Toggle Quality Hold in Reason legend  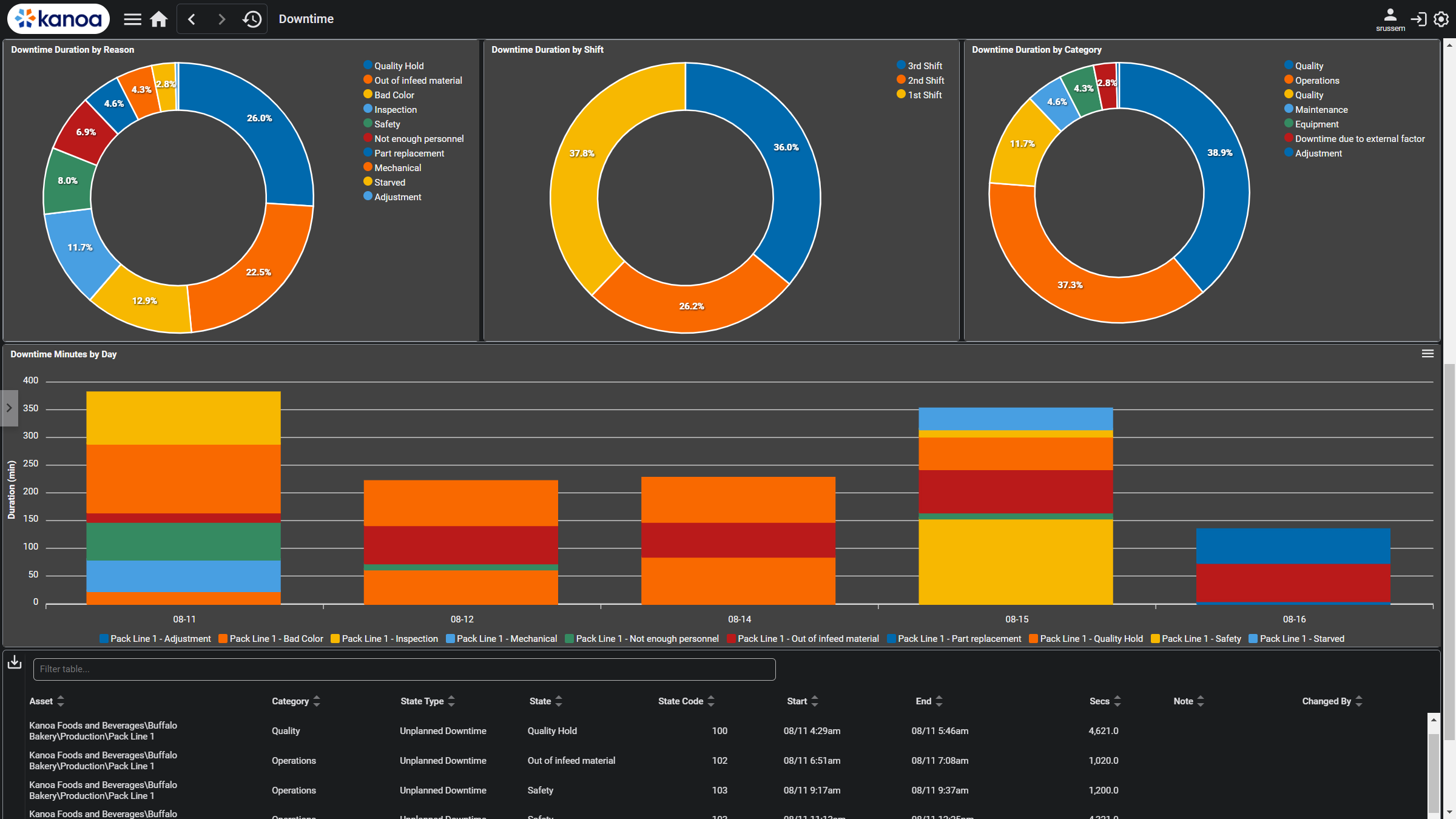[394, 66]
